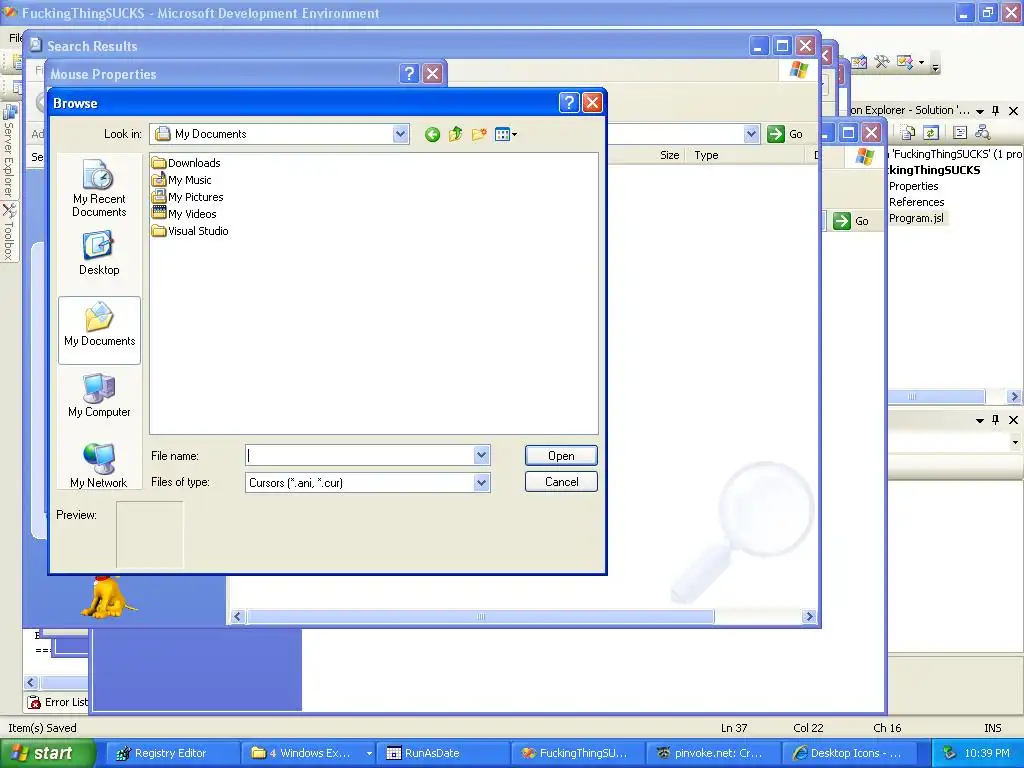The width and height of the screenshot is (1024, 768).
Task: Switch to RunAsDate in taskbar
Action: pyautogui.click(x=441, y=753)
